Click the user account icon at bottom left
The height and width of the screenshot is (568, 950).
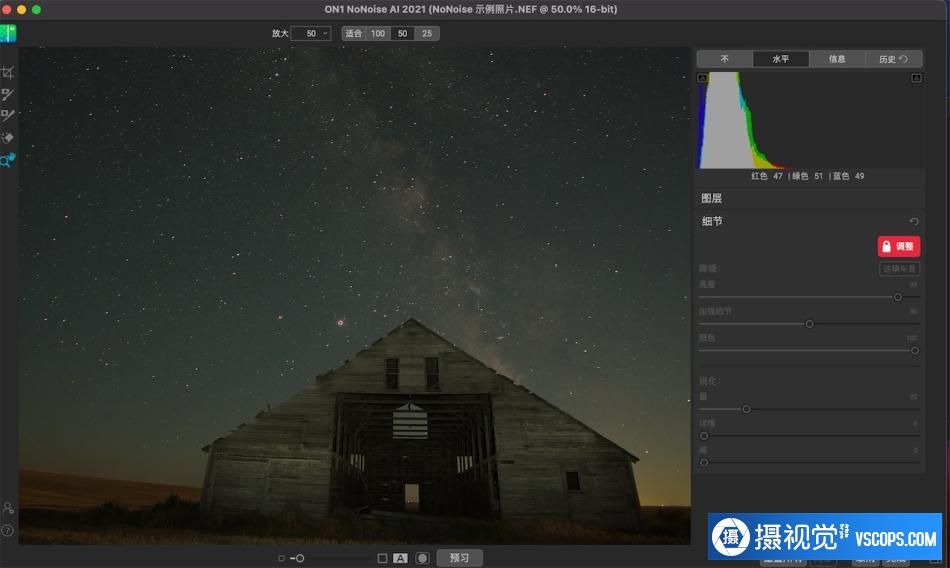pyautogui.click(x=8, y=509)
